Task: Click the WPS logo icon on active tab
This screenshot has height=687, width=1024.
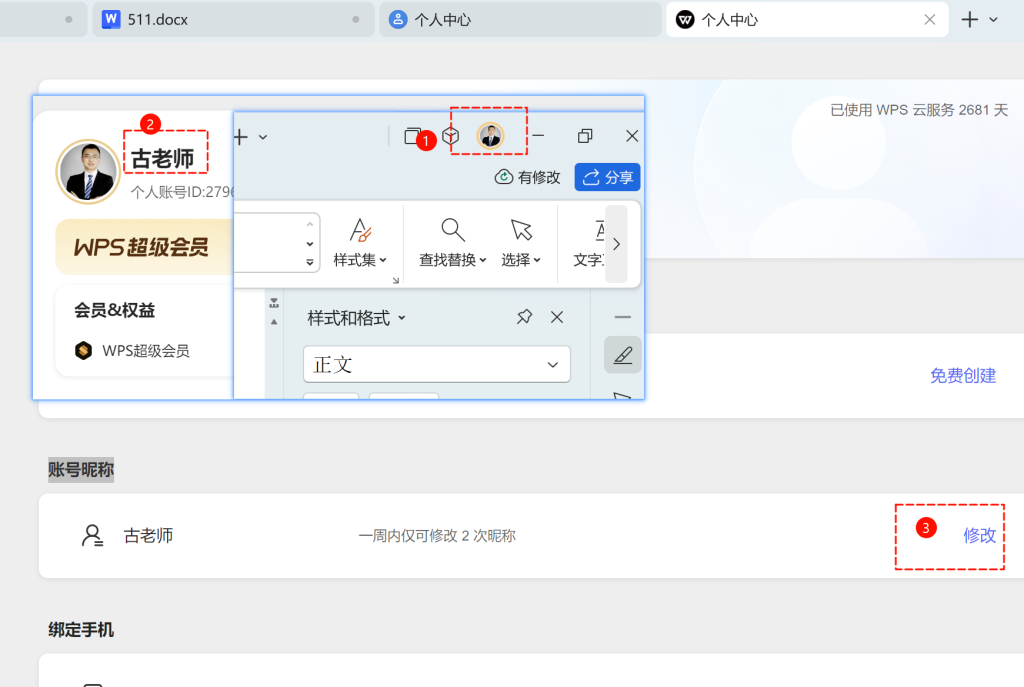Action: 684,20
